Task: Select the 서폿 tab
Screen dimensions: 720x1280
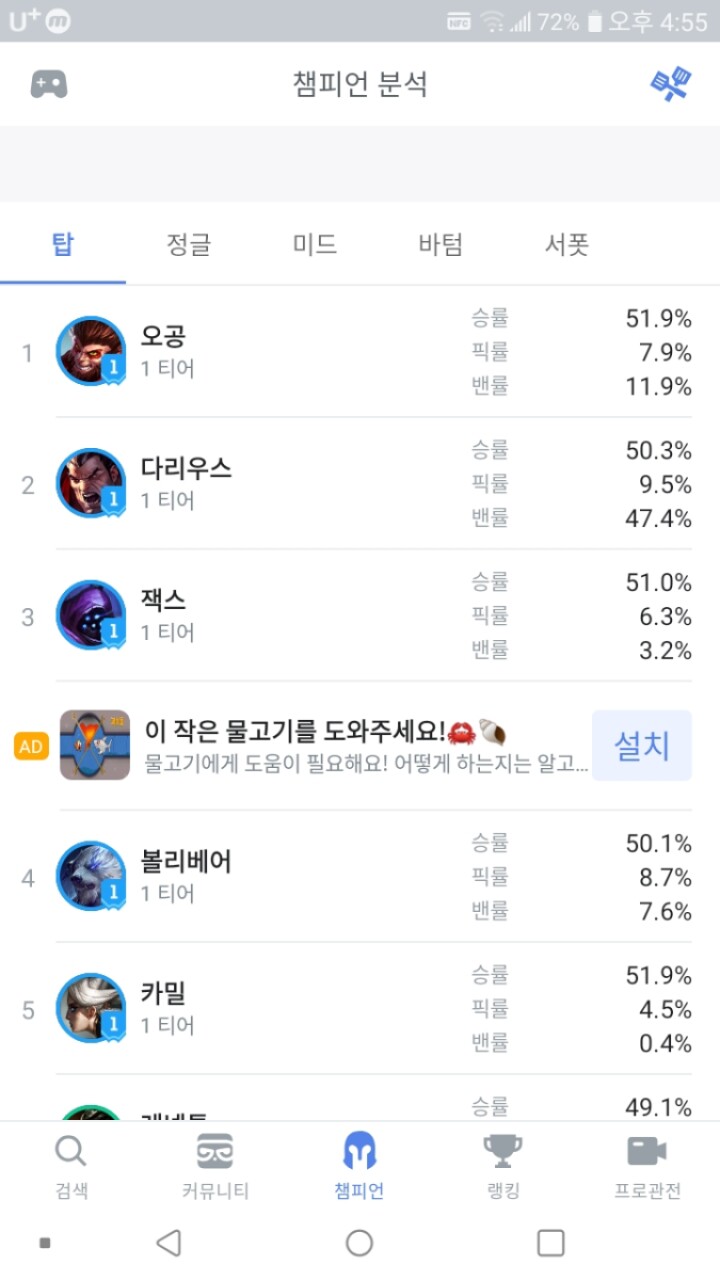Action: tap(567, 244)
